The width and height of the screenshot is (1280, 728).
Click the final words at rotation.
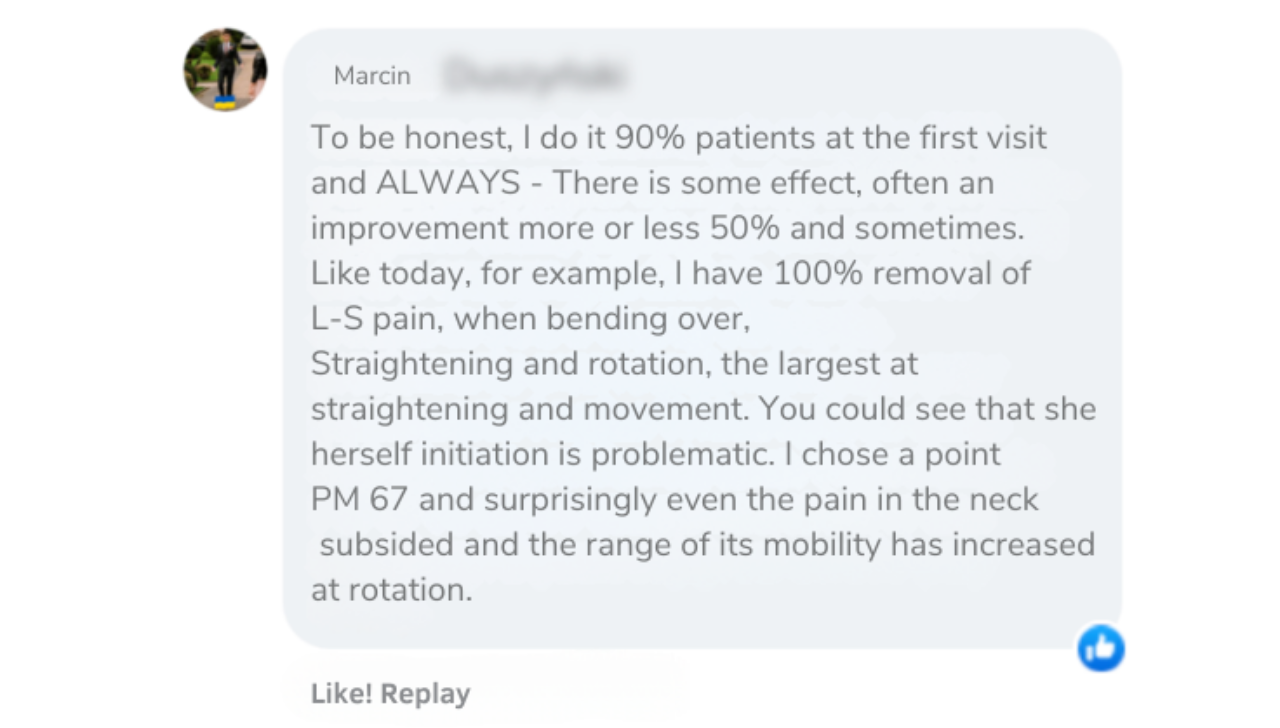tap(391, 590)
